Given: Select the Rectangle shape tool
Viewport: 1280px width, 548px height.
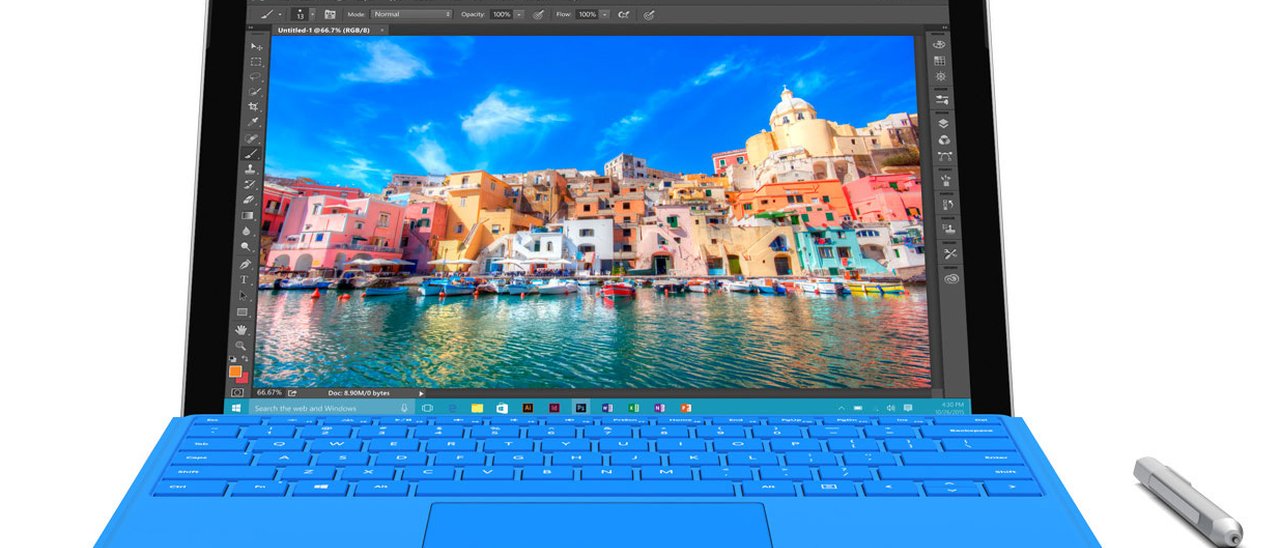Looking at the screenshot, I should 242,312.
